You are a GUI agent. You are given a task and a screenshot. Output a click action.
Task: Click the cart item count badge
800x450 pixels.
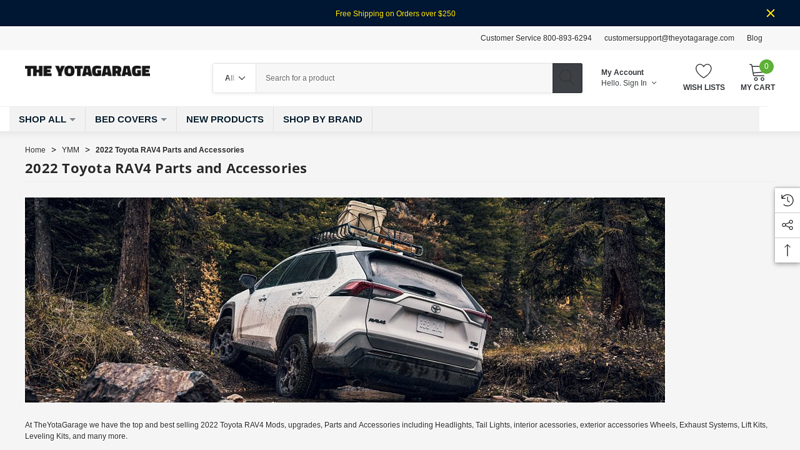click(x=766, y=66)
